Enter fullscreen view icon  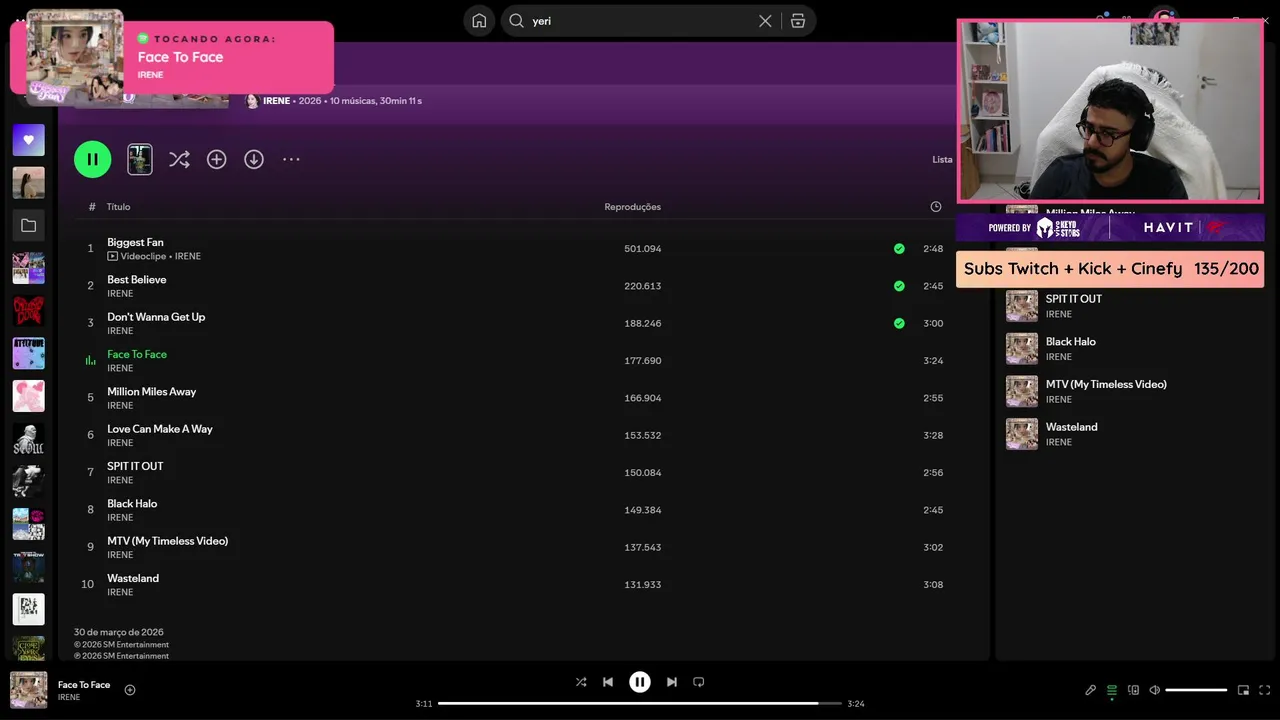[x=1265, y=690]
